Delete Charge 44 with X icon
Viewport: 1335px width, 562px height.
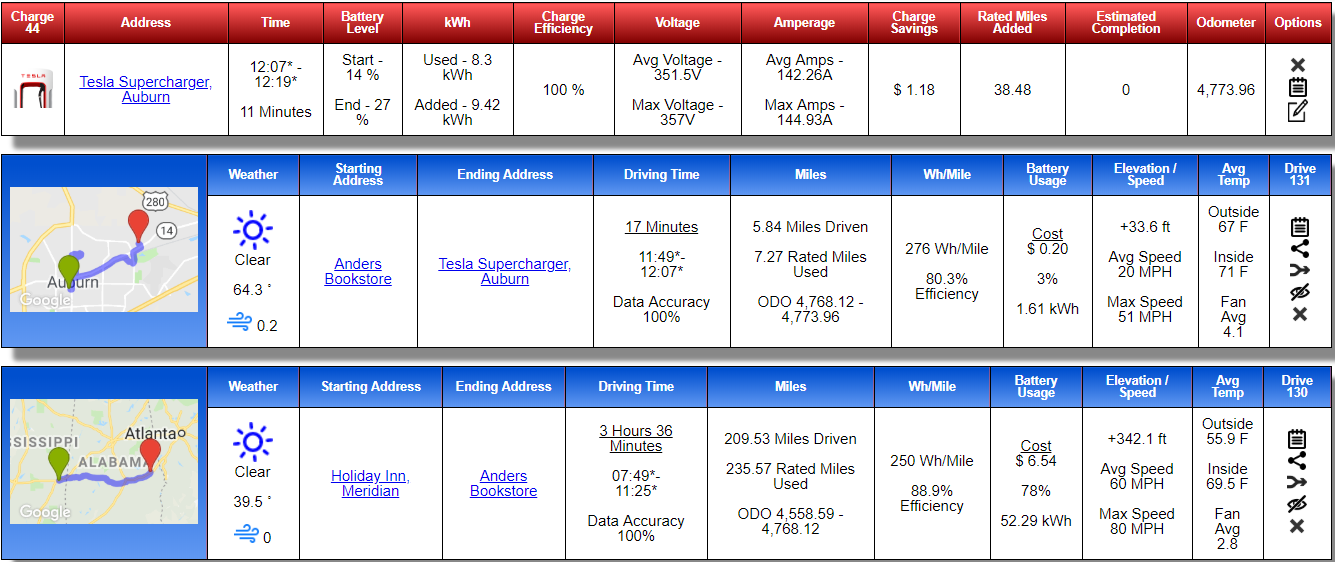(x=1297, y=64)
